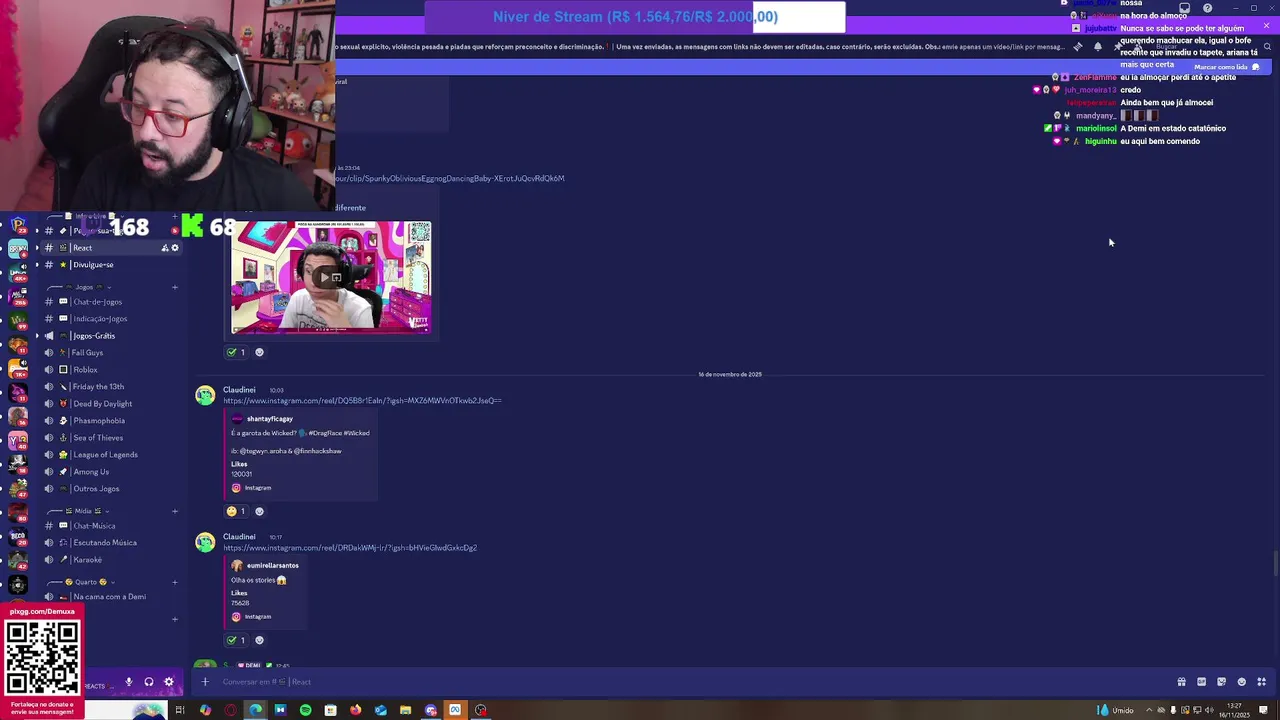Open the Discord help icon
Viewport: 1280px width, 720px height.
(1207, 8)
